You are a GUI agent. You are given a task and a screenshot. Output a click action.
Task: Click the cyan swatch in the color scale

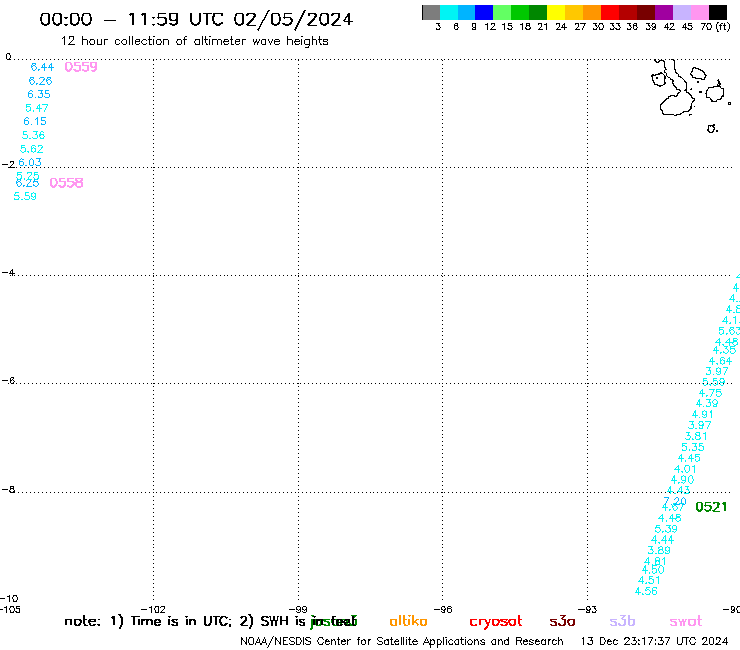[x=449, y=12]
